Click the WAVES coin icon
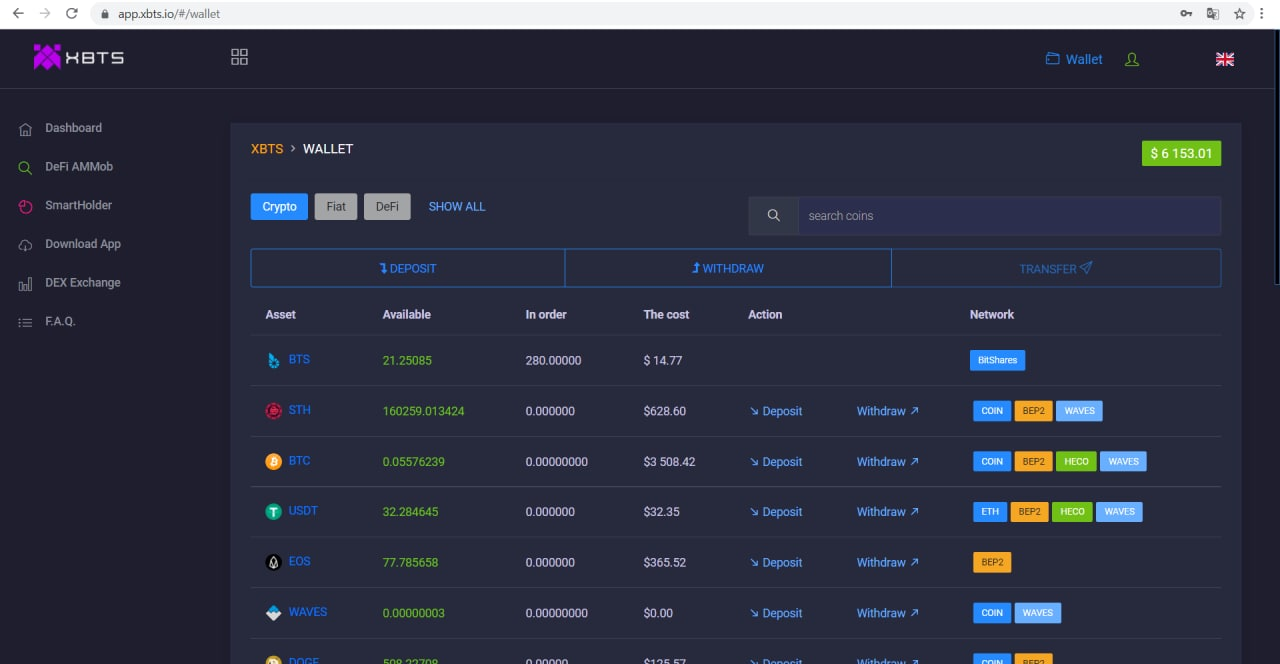The height and width of the screenshot is (664, 1280). point(273,613)
